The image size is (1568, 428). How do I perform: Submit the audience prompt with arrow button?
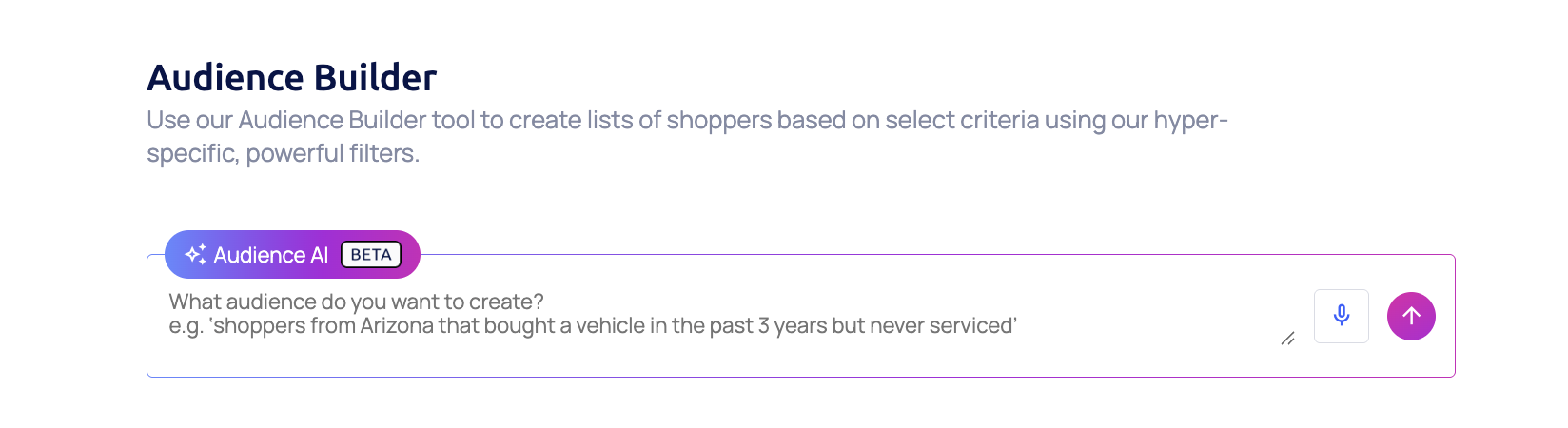[1411, 316]
